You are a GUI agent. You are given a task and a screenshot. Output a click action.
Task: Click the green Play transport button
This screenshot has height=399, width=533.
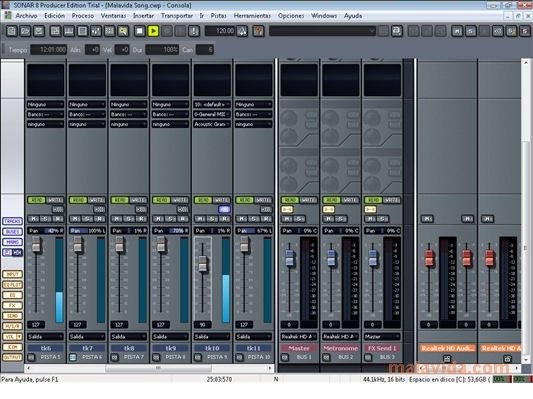tap(153, 31)
